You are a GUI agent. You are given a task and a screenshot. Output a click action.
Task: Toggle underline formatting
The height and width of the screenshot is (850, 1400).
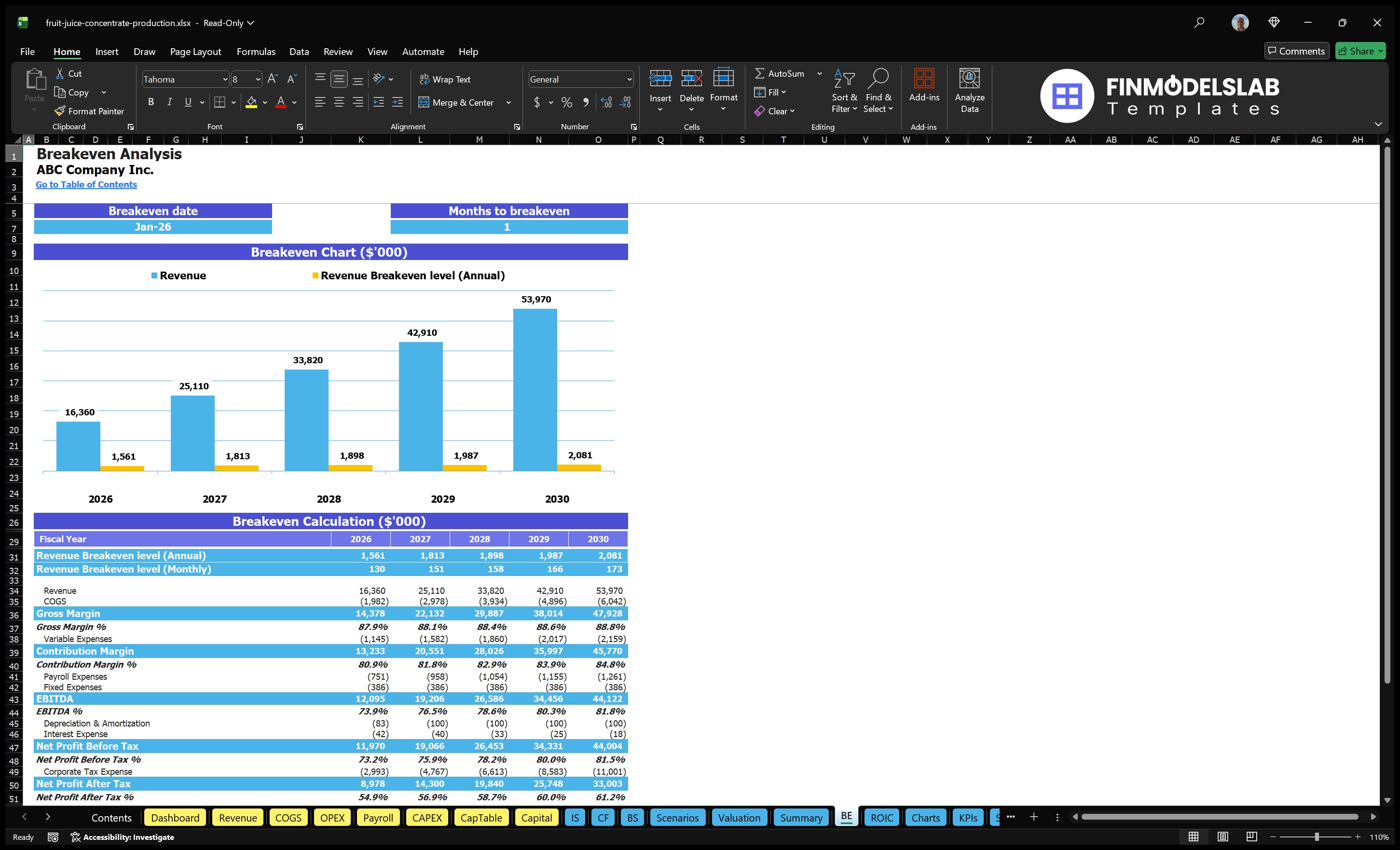coord(188,102)
